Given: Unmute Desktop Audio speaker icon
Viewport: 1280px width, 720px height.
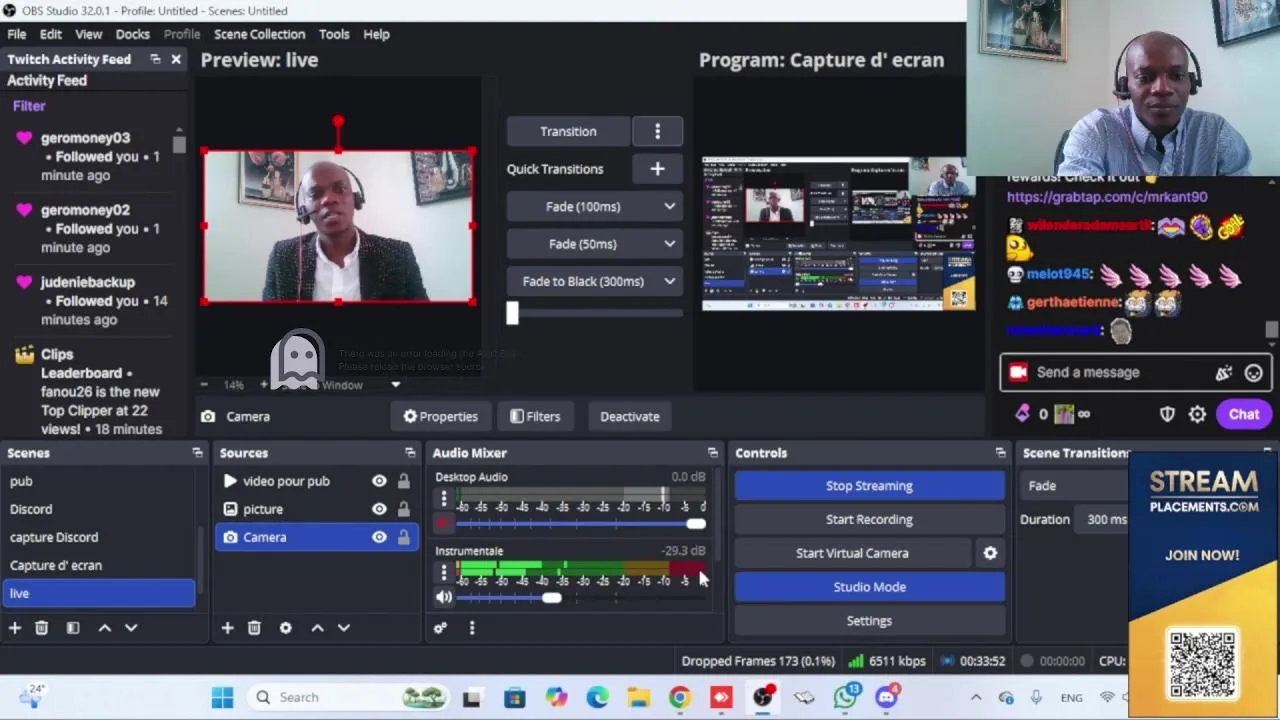Looking at the screenshot, I should coord(444,523).
